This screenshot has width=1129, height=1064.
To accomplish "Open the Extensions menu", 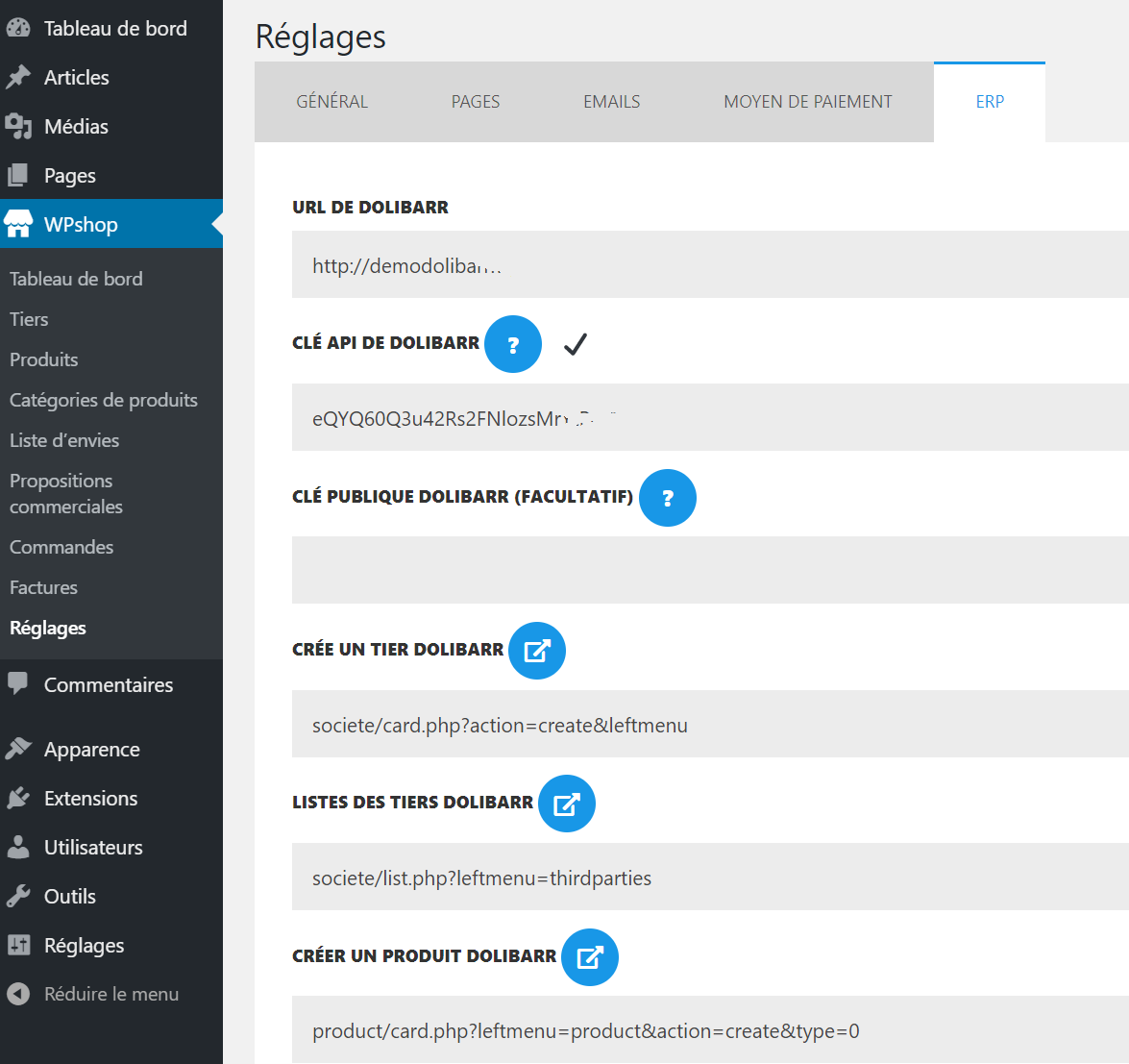I will [x=90, y=798].
